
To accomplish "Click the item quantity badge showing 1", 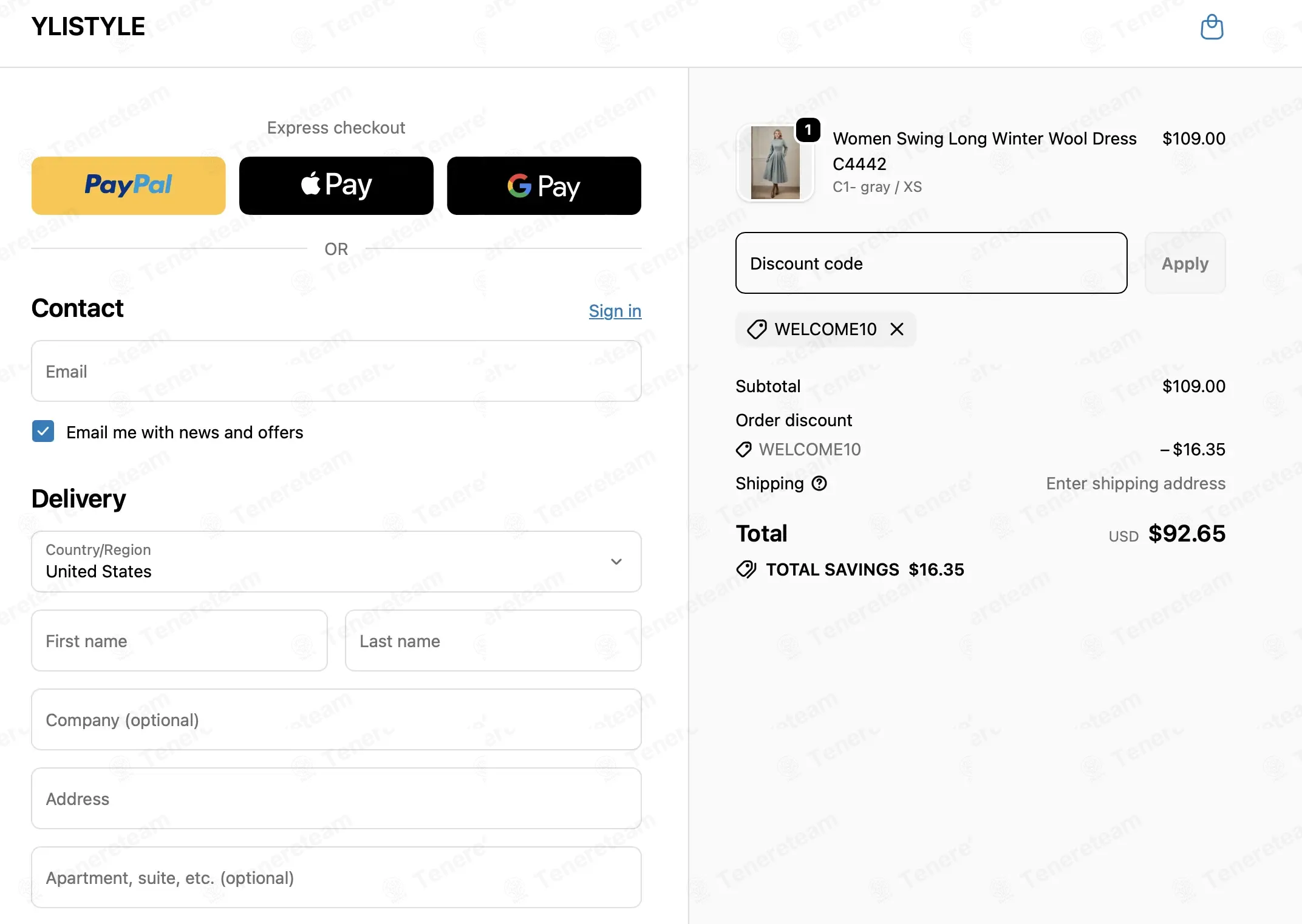I will coord(808,130).
